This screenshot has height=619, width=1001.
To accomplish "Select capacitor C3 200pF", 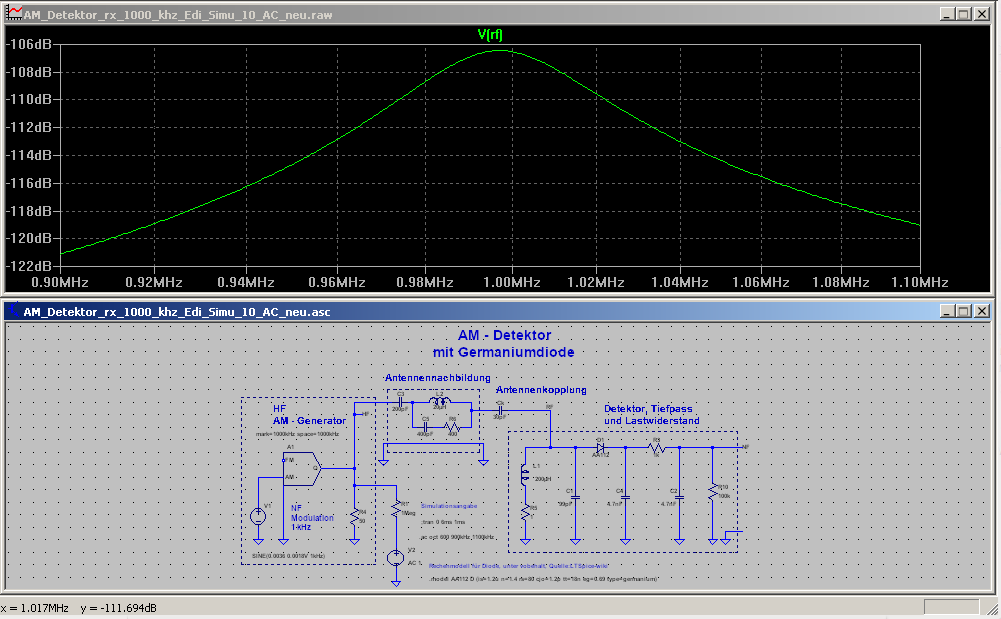I will point(401,402).
